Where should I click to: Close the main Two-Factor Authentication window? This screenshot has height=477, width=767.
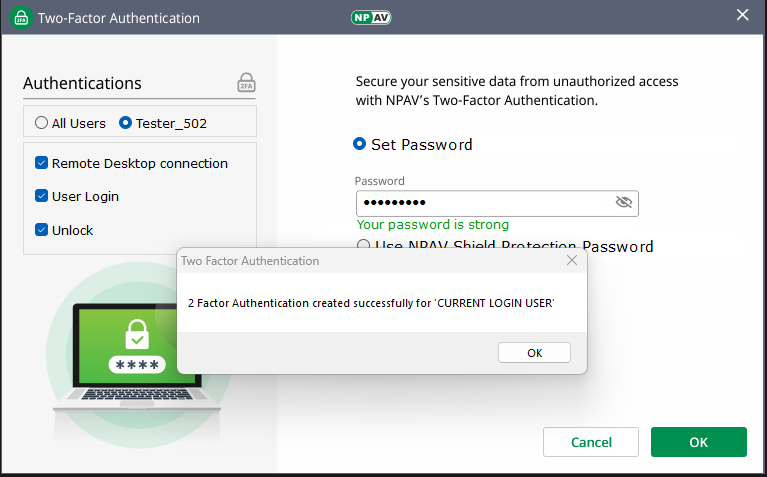(742, 15)
